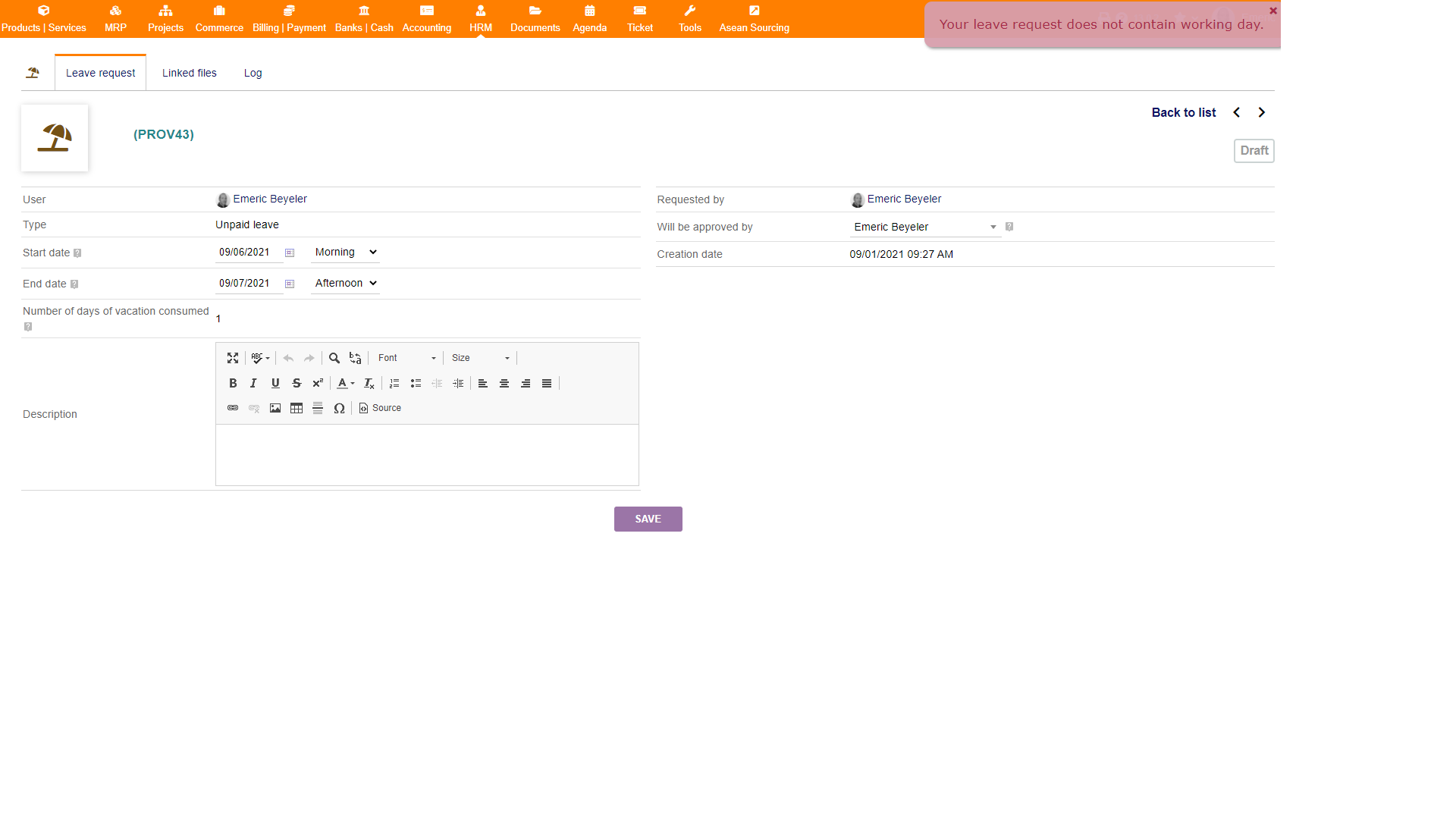This screenshot has width=1456, height=819.
Task: Align text right
Action: (526, 384)
